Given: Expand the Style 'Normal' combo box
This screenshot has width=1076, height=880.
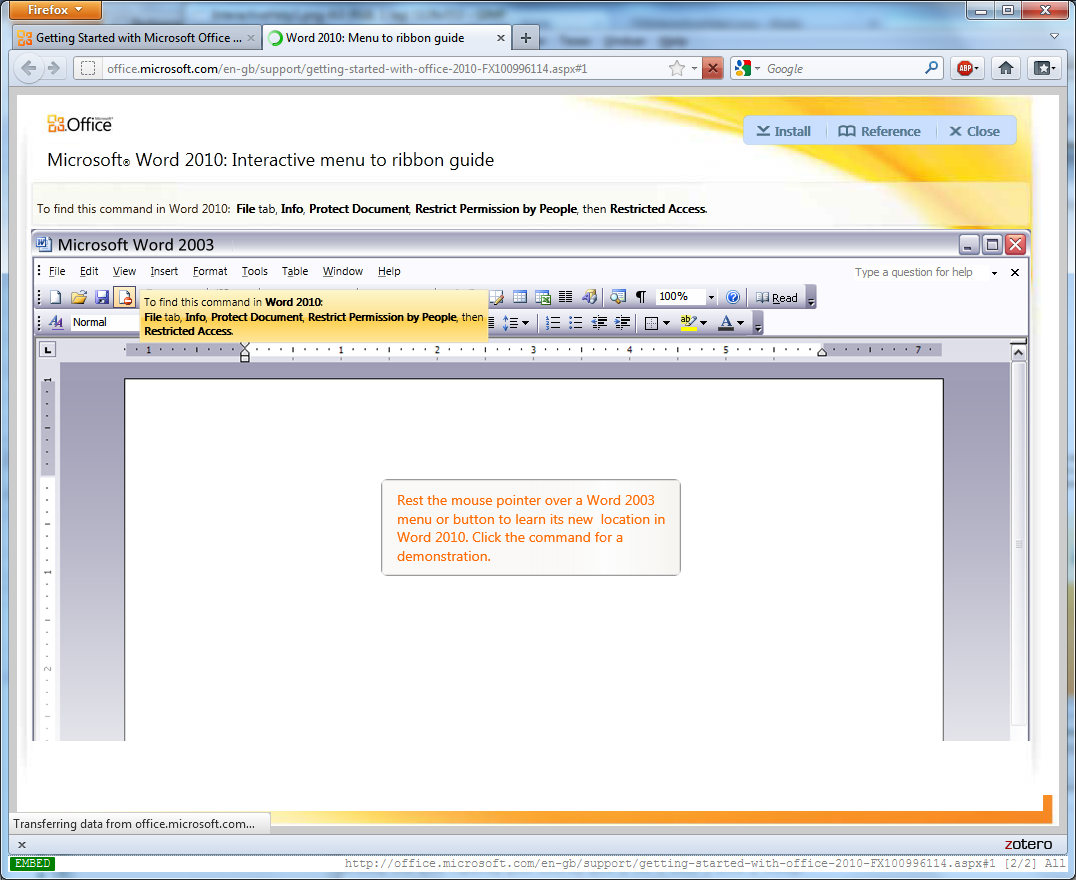Looking at the screenshot, I should [x=104, y=322].
